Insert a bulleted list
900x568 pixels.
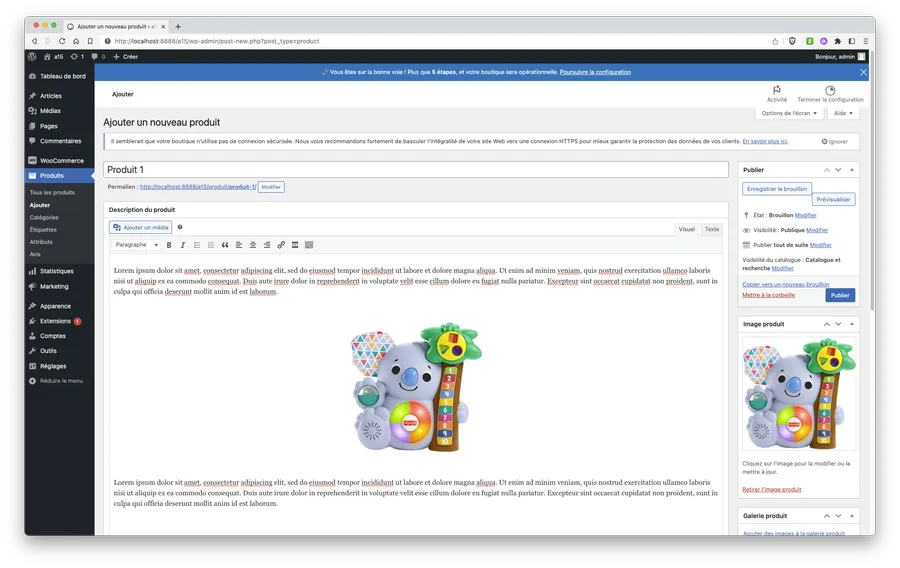(x=197, y=245)
